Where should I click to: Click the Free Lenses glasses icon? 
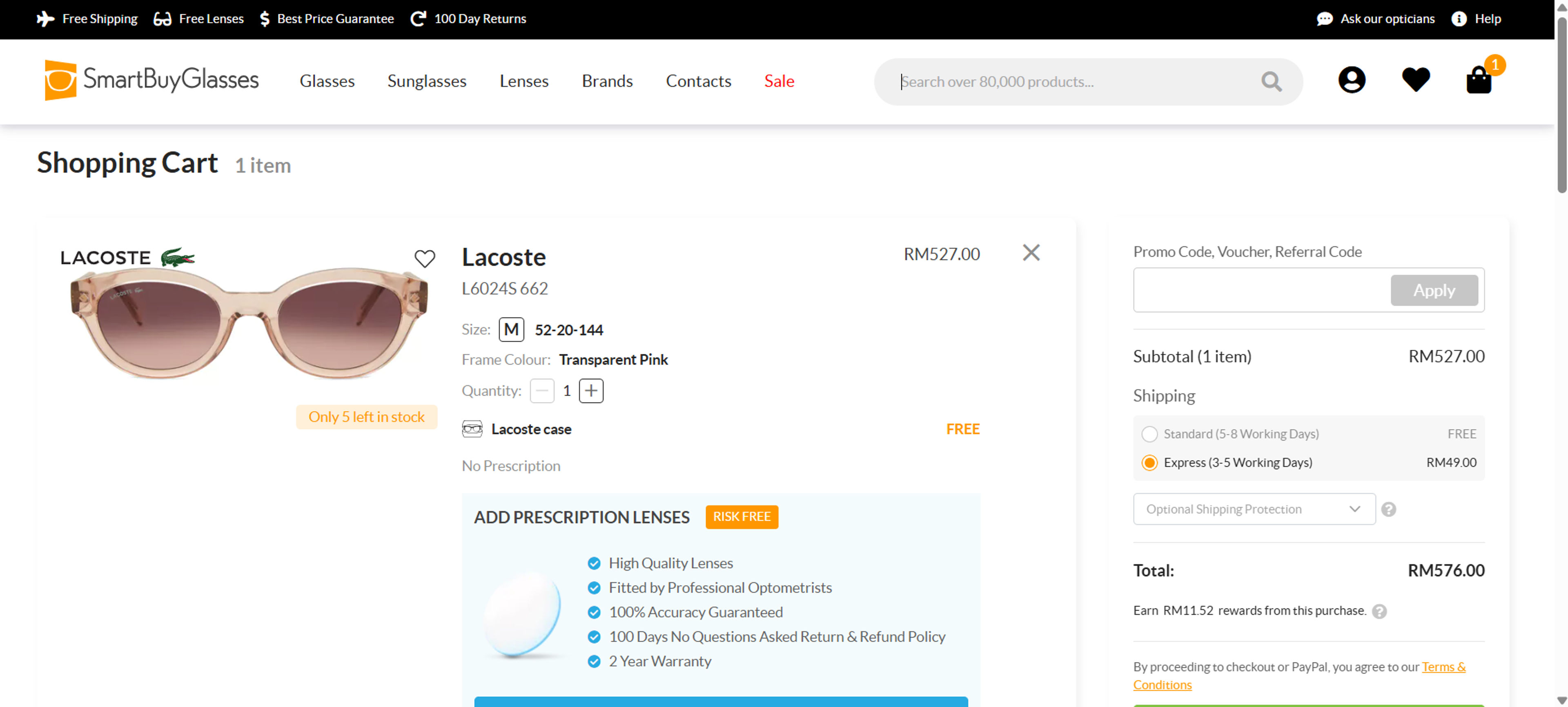coord(162,19)
